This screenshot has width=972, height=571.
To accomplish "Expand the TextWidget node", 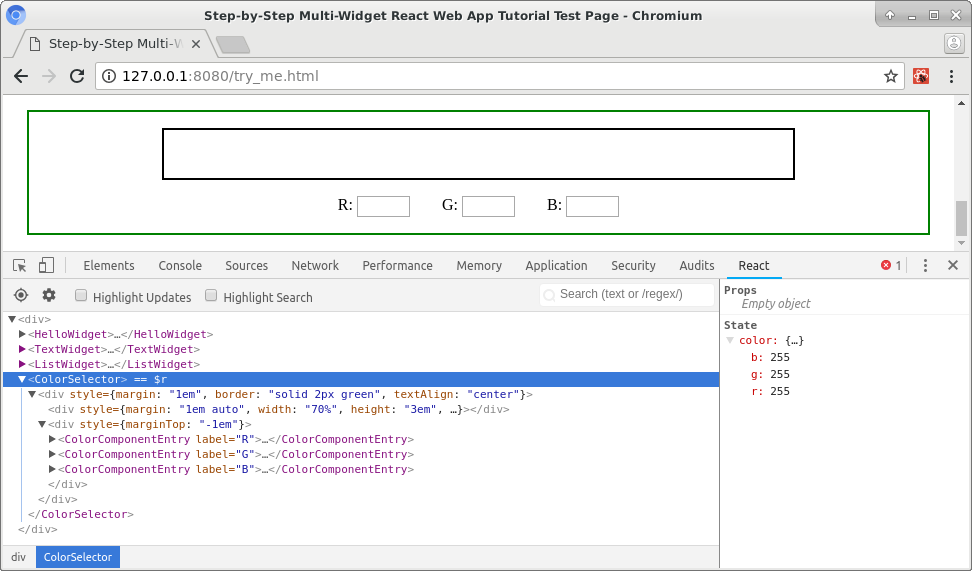I will 22,349.
